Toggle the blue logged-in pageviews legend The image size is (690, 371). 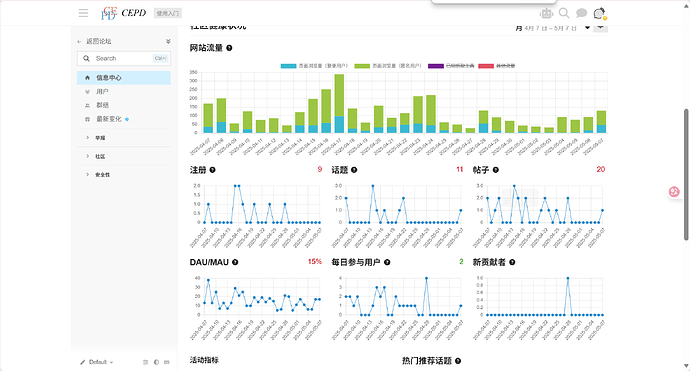pos(314,66)
